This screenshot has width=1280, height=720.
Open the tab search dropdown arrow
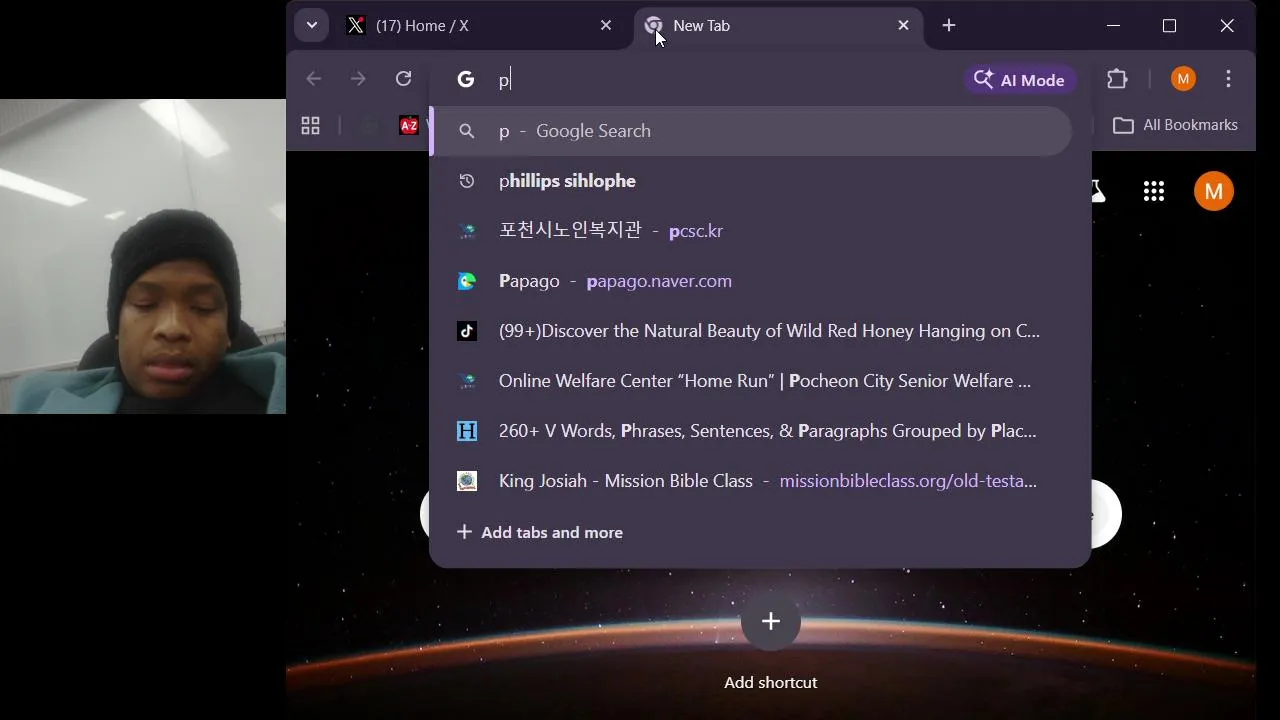click(312, 26)
